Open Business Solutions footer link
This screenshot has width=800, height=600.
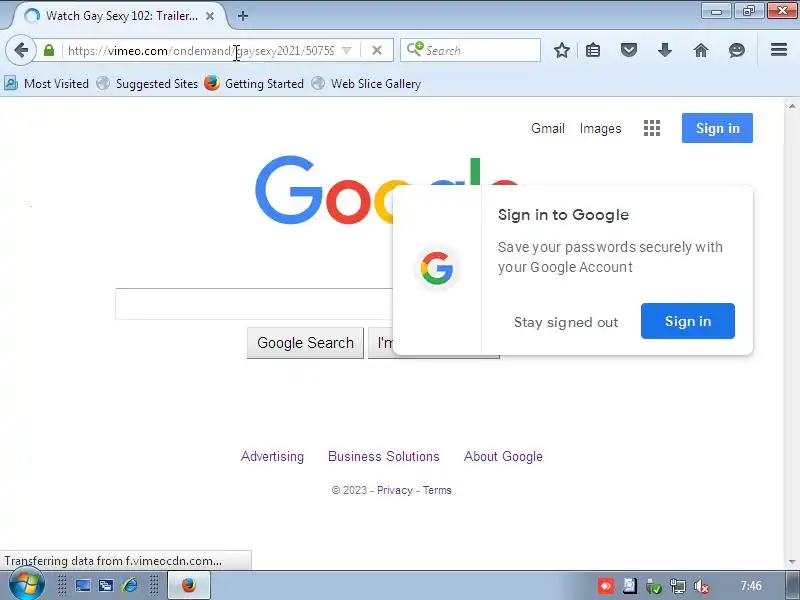(383, 456)
